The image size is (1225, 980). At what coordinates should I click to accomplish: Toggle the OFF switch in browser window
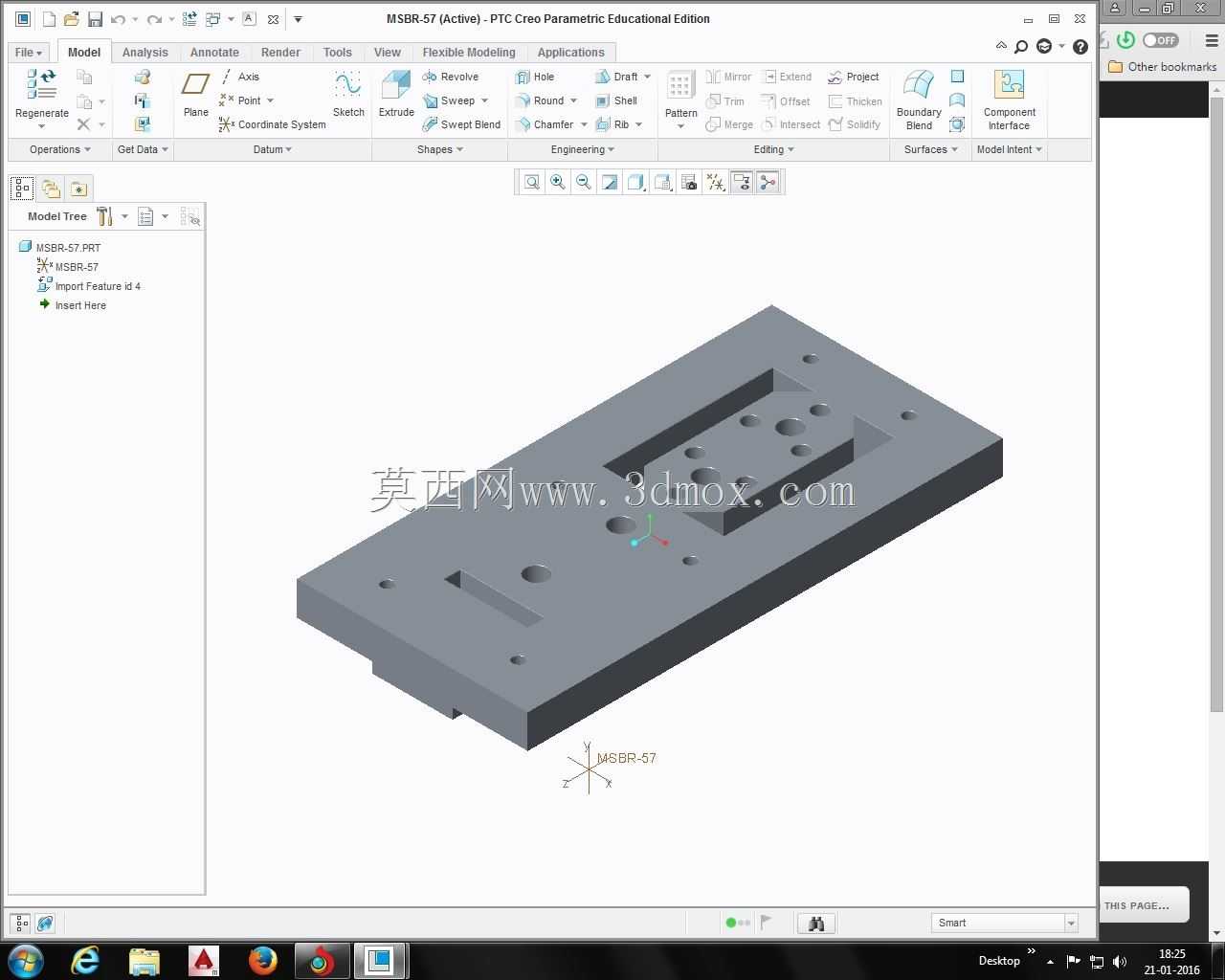click(1160, 40)
